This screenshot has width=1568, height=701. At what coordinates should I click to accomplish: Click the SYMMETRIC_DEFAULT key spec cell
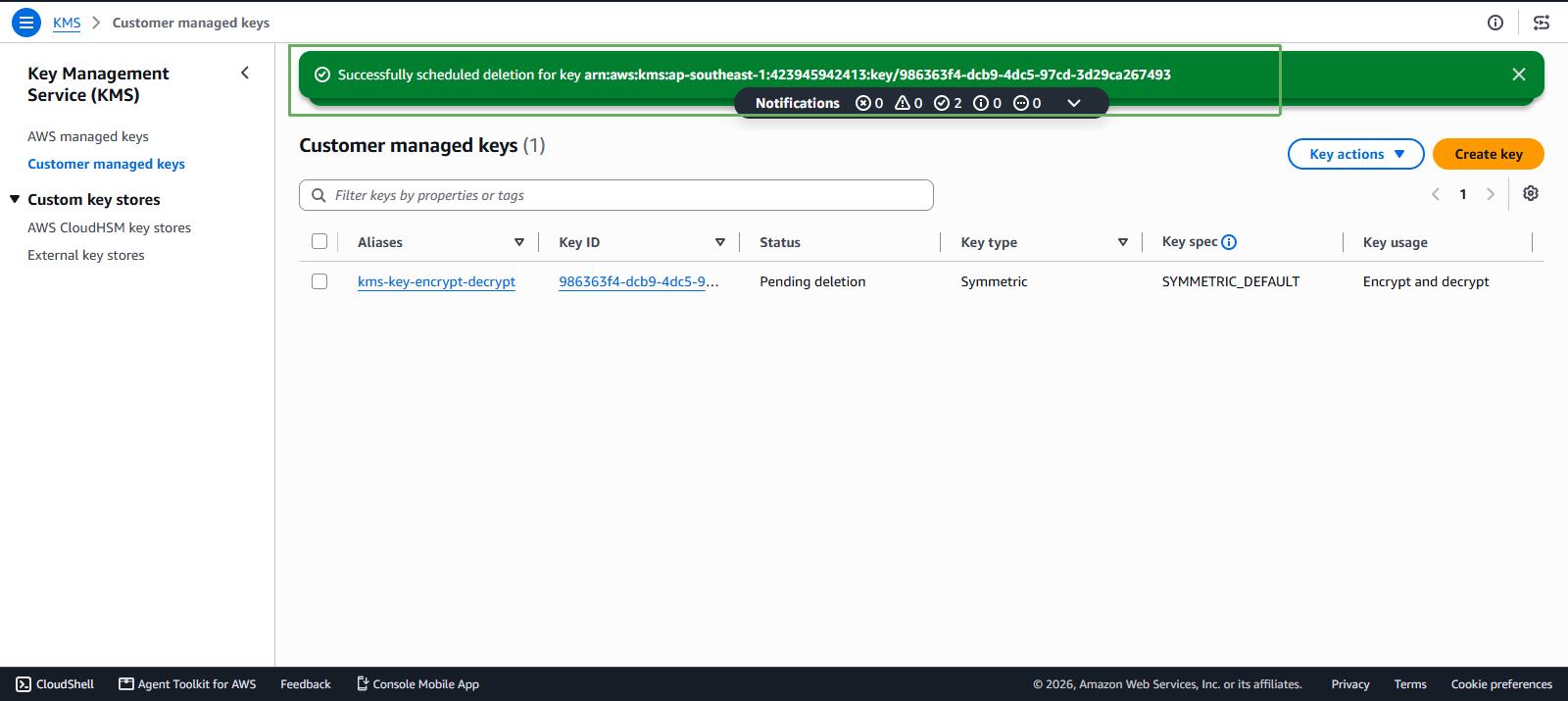point(1231,281)
